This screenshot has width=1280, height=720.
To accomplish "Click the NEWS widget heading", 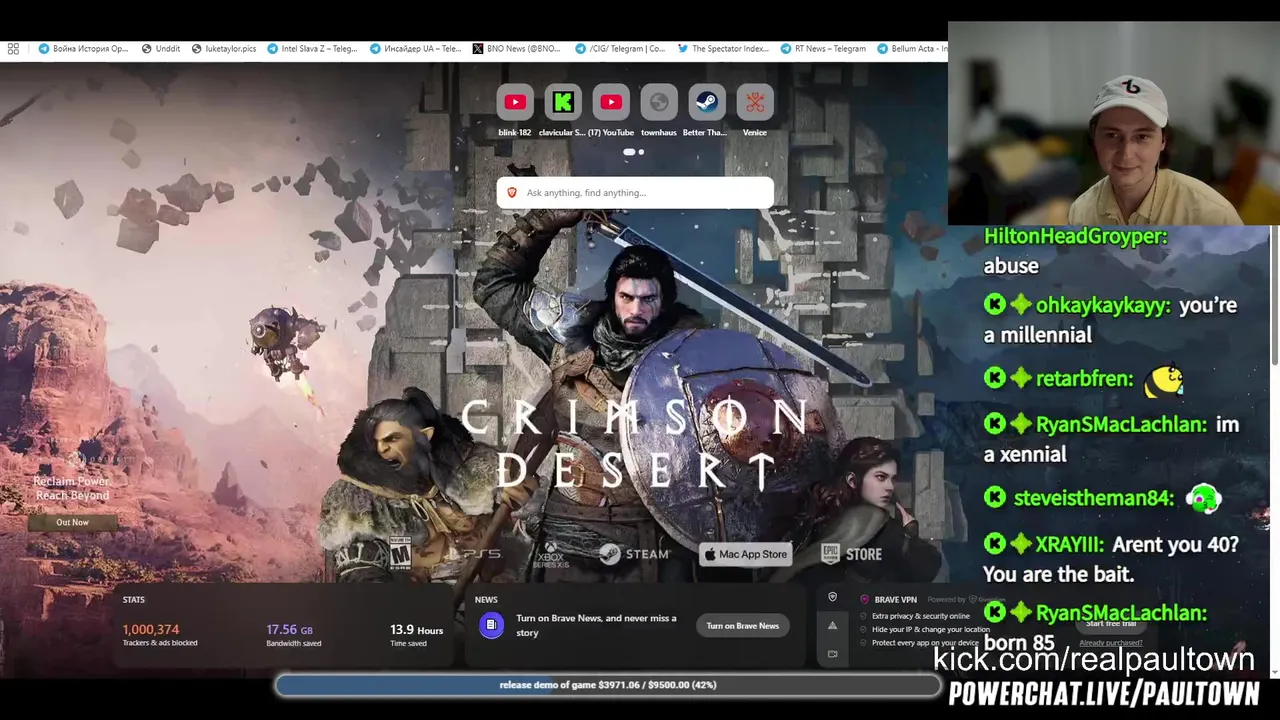I will coord(486,600).
